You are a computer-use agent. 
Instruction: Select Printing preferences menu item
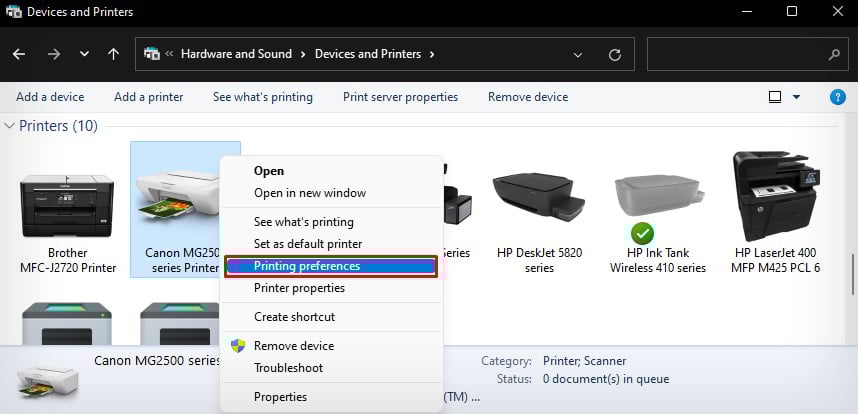point(331,266)
